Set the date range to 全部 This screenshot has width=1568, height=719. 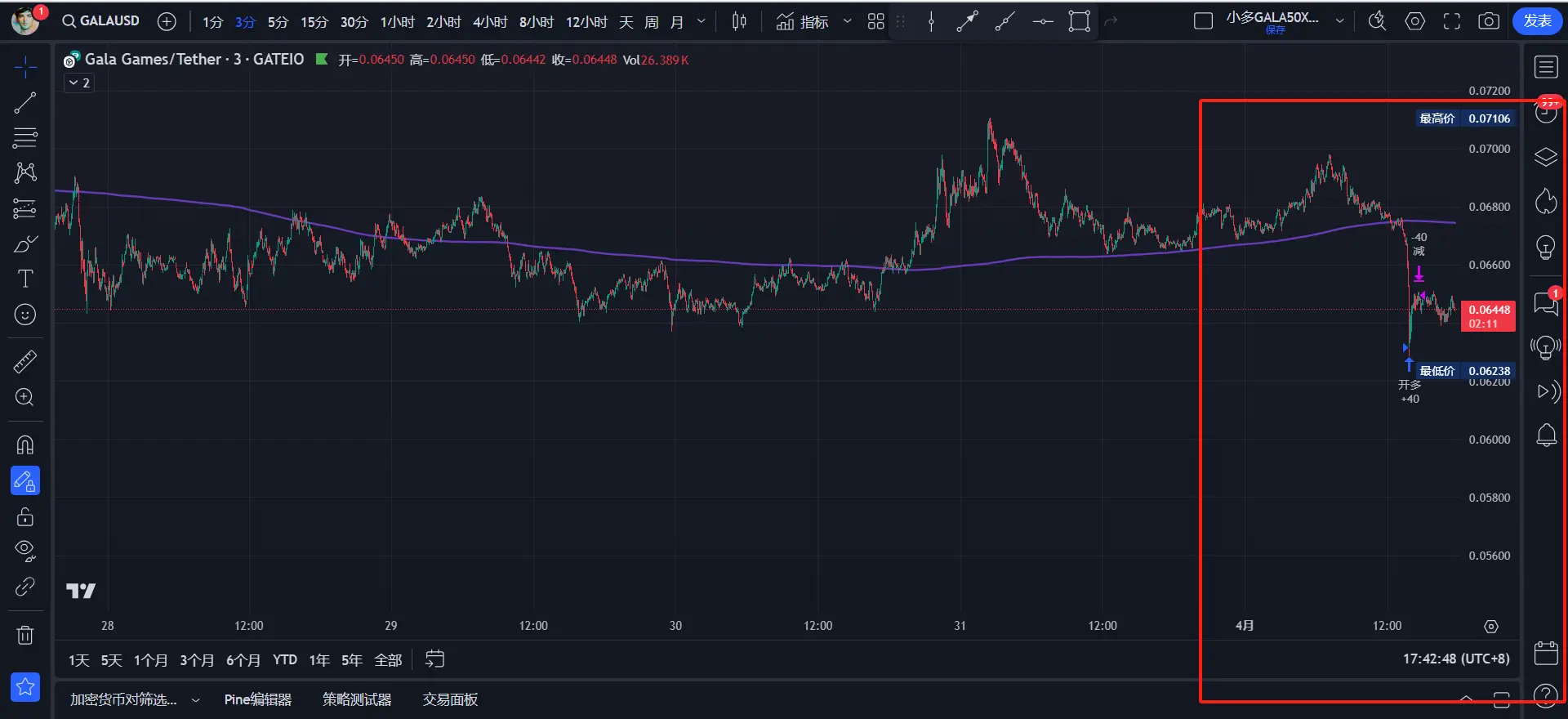388,660
